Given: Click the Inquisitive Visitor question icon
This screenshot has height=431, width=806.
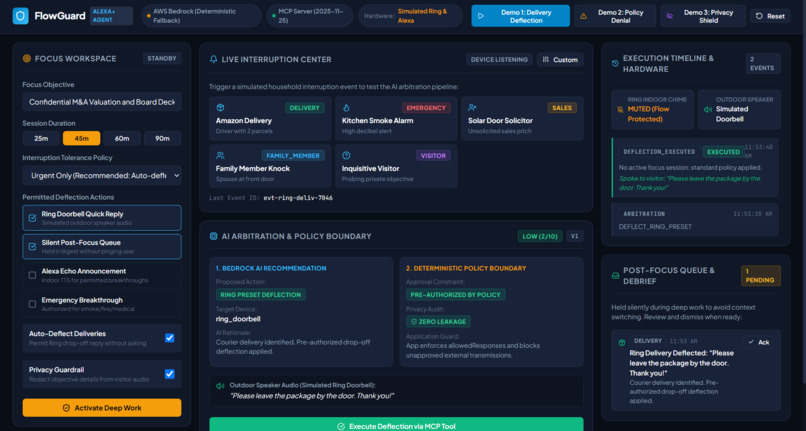Looking at the screenshot, I should pyautogui.click(x=346, y=155).
